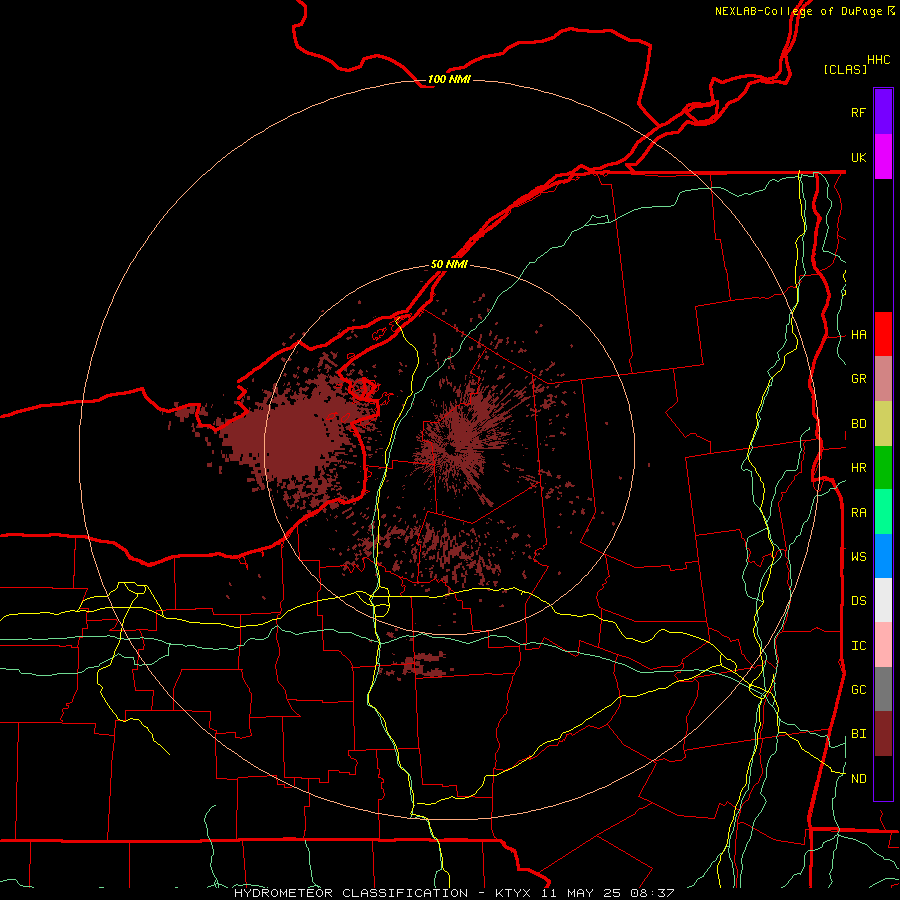Click the GR legend label
The image size is (900, 900).
coord(858,379)
